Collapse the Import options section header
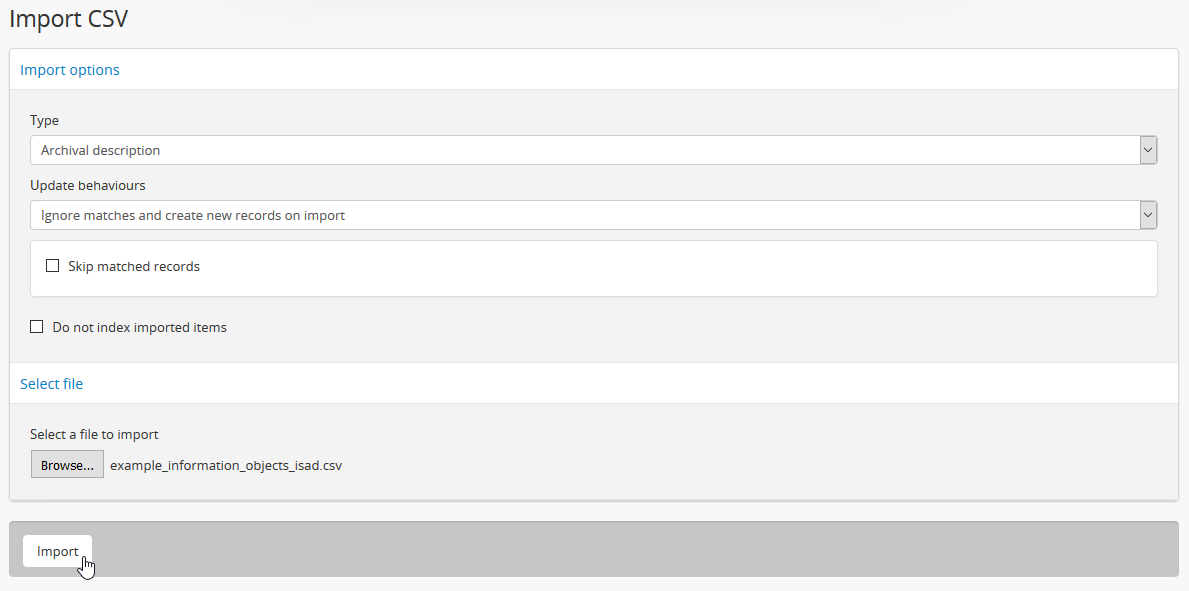 point(70,70)
